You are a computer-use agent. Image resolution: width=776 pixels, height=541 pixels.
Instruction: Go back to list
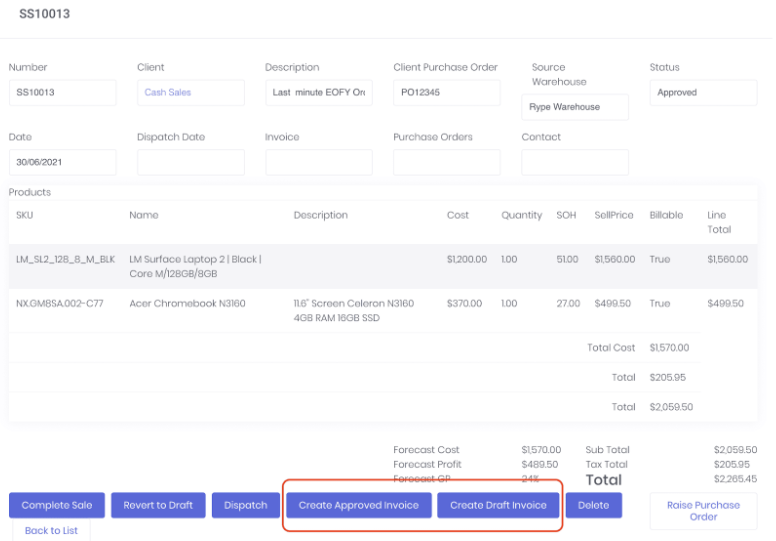(51, 530)
